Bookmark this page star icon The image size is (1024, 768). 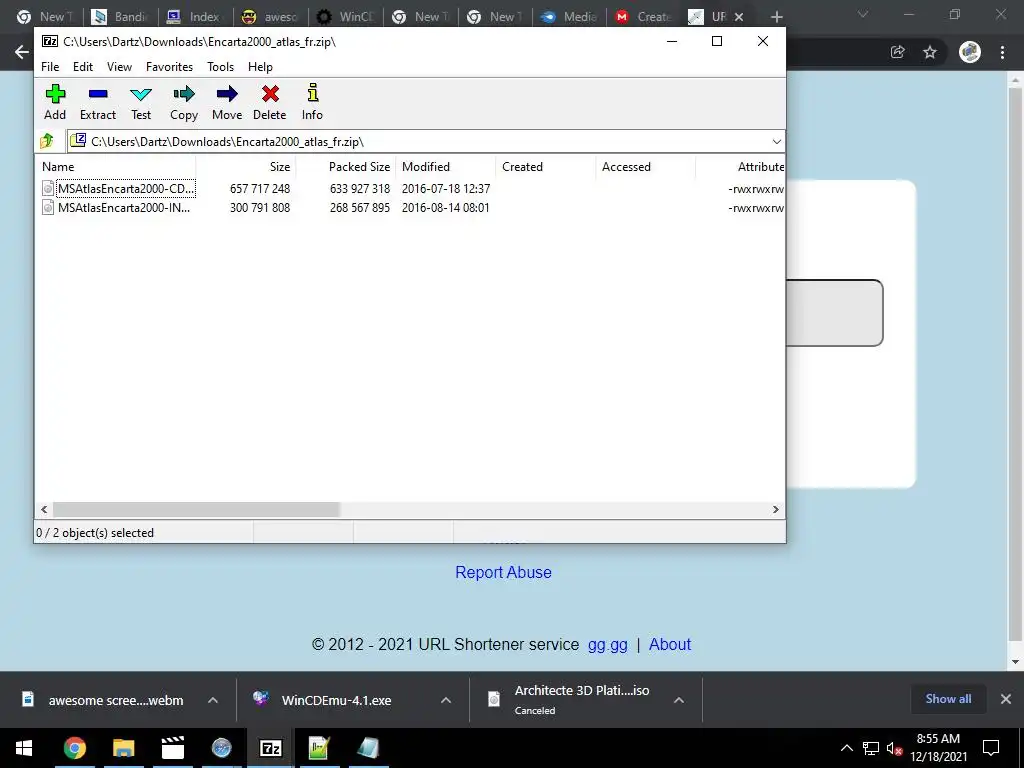point(930,52)
